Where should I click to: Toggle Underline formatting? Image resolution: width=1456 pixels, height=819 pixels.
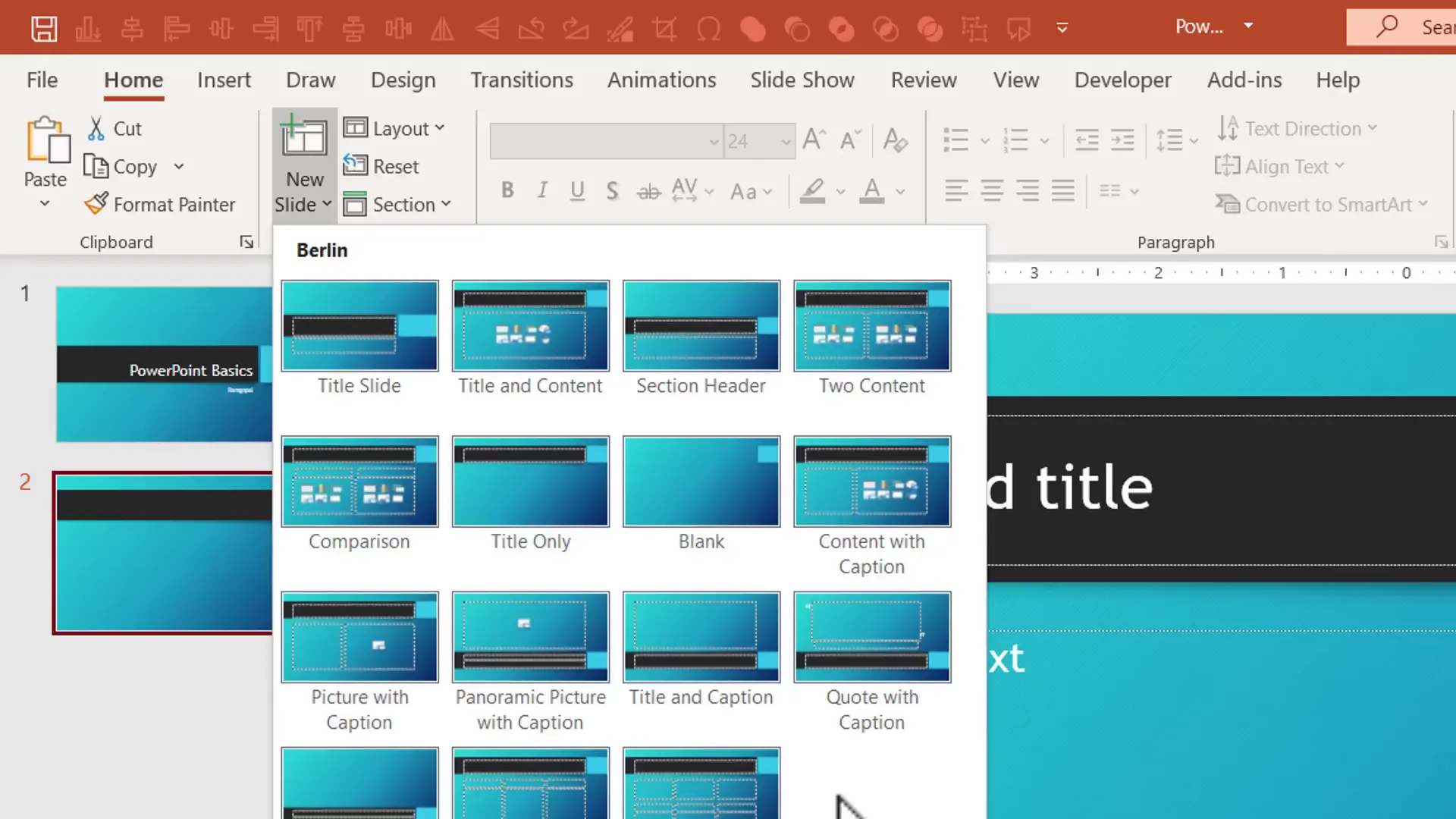(x=577, y=190)
